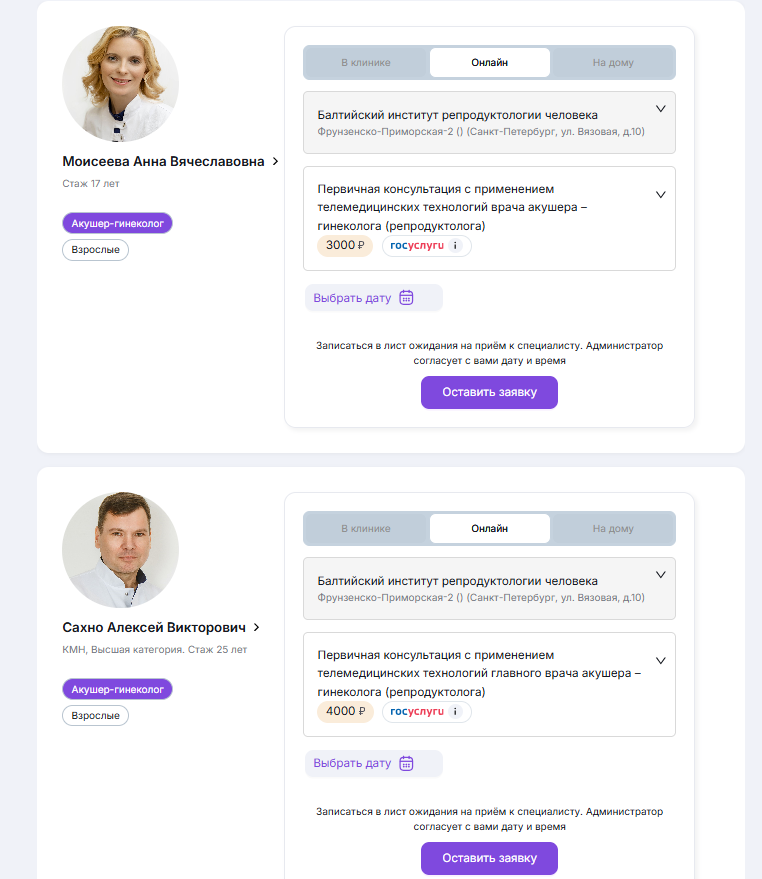Click the «Акушер-гинеколог» tag under Sakhno
Image resolution: width=762 pixels, height=879 pixels.
point(117,689)
